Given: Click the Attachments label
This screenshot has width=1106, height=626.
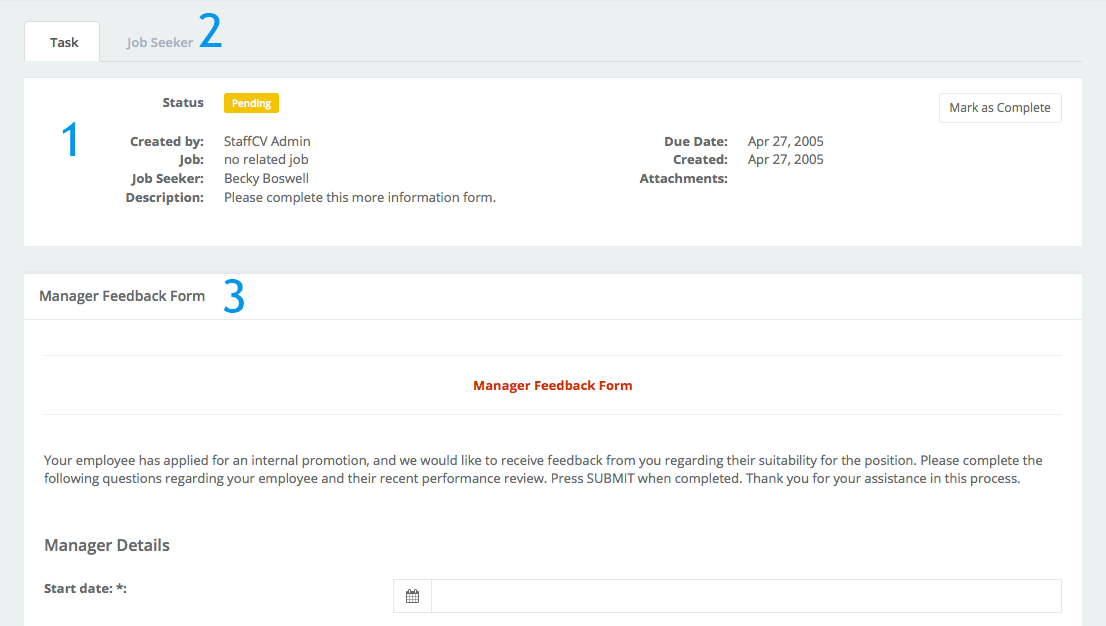Looking at the screenshot, I should coord(683,179).
